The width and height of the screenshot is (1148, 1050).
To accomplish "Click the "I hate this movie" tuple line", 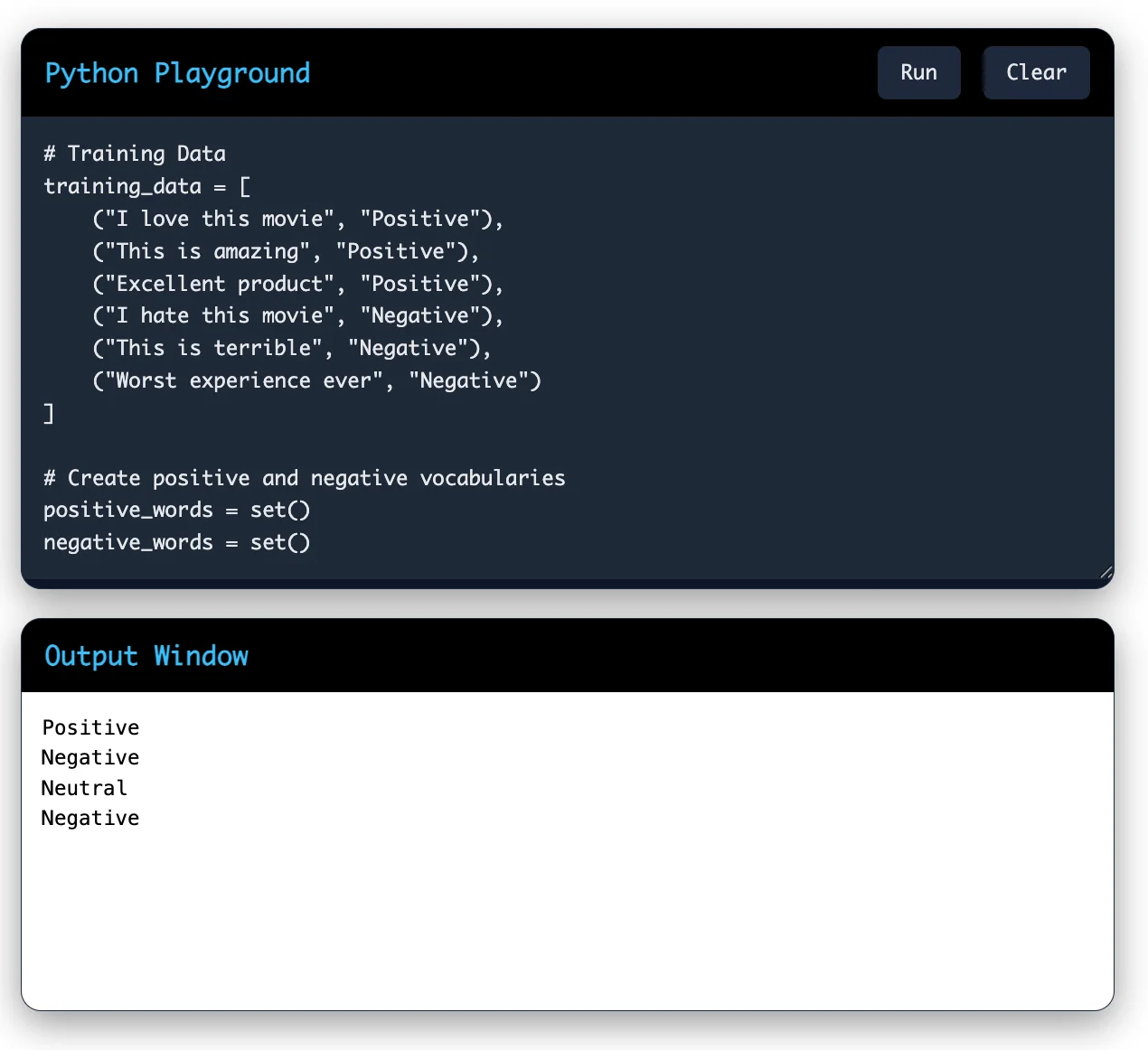I will pos(297,315).
